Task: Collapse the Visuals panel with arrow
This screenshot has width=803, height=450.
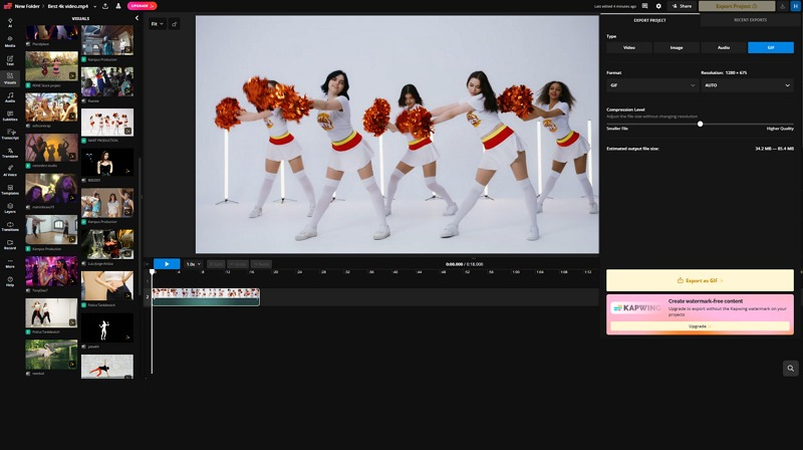Action: [137, 18]
